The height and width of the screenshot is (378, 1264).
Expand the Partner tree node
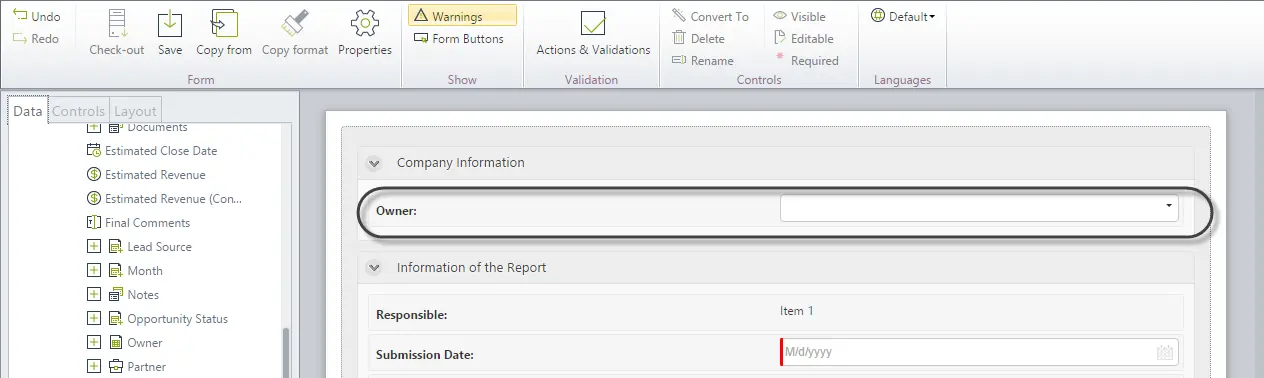click(94, 367)
